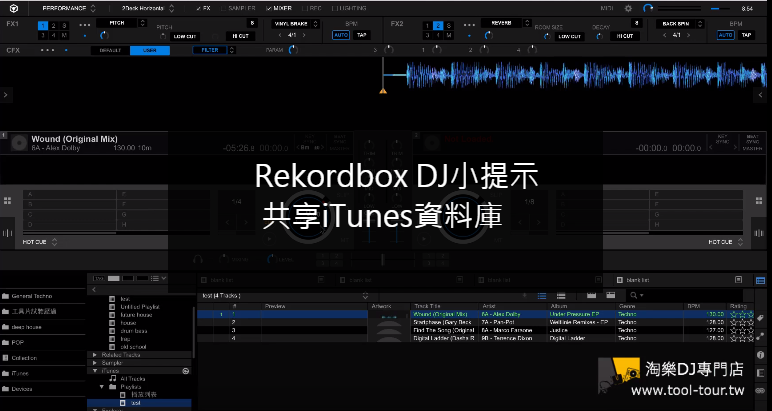The image size is (772, 411).
Task: Open the 2Deck Horizontal layout dropdown
Action: tap(147, 8)
